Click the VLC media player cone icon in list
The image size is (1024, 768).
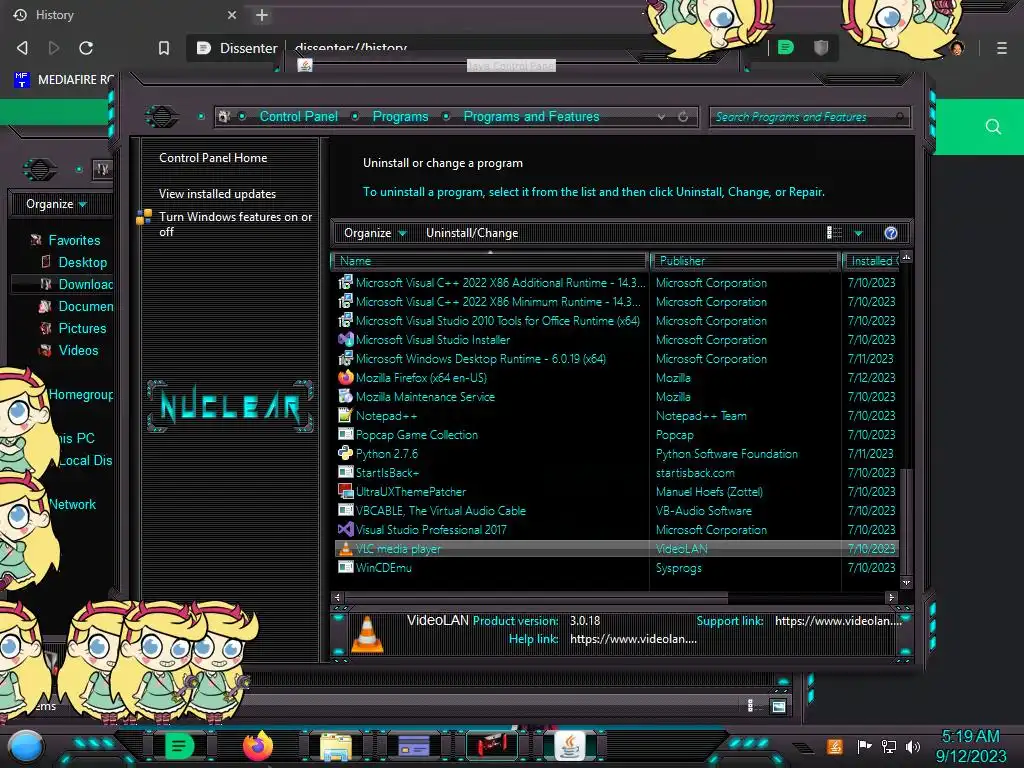345,549
